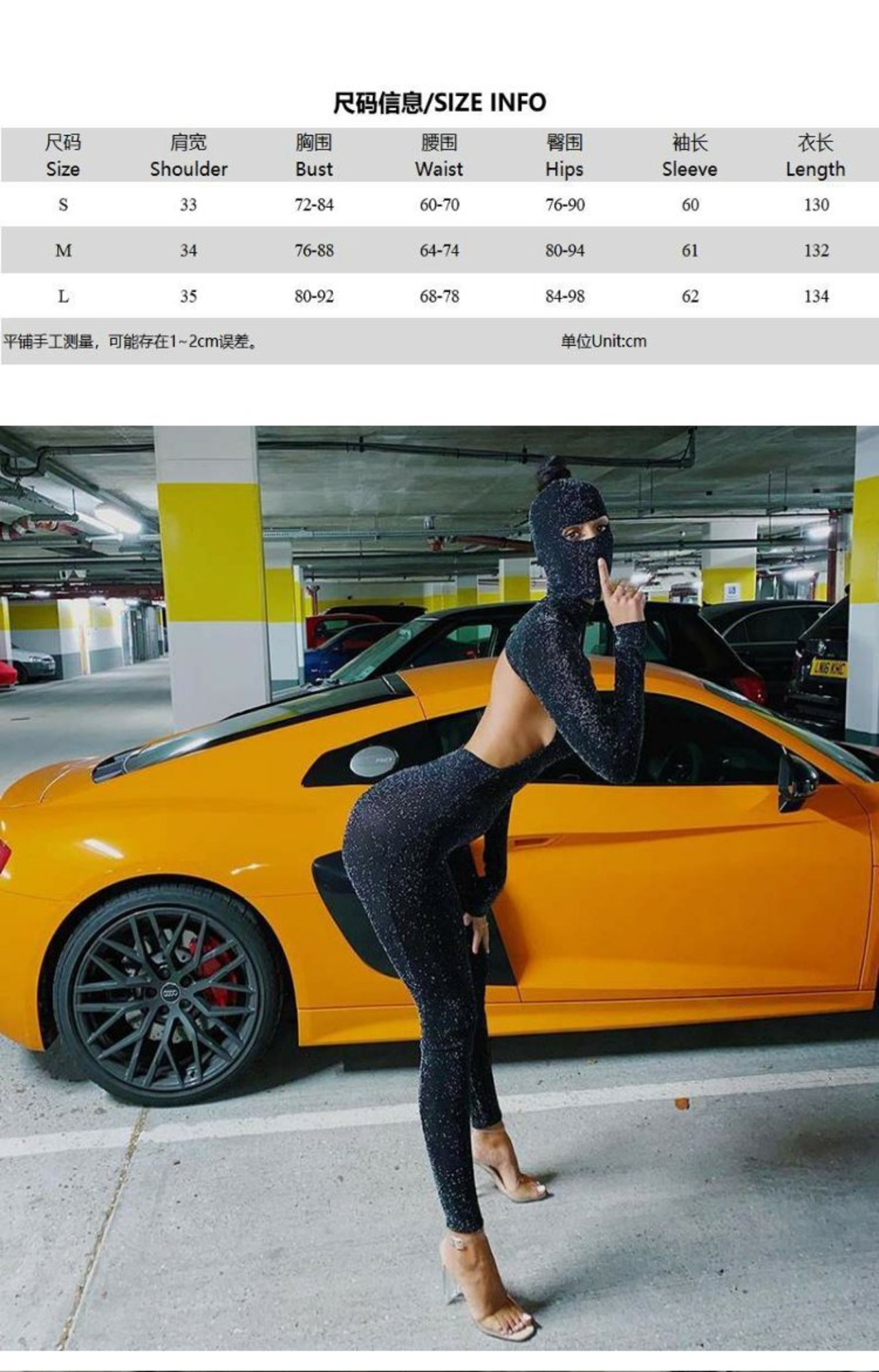Click the Hips column header
This screenshot has height=1372, width=879.
tap(564, 155)
